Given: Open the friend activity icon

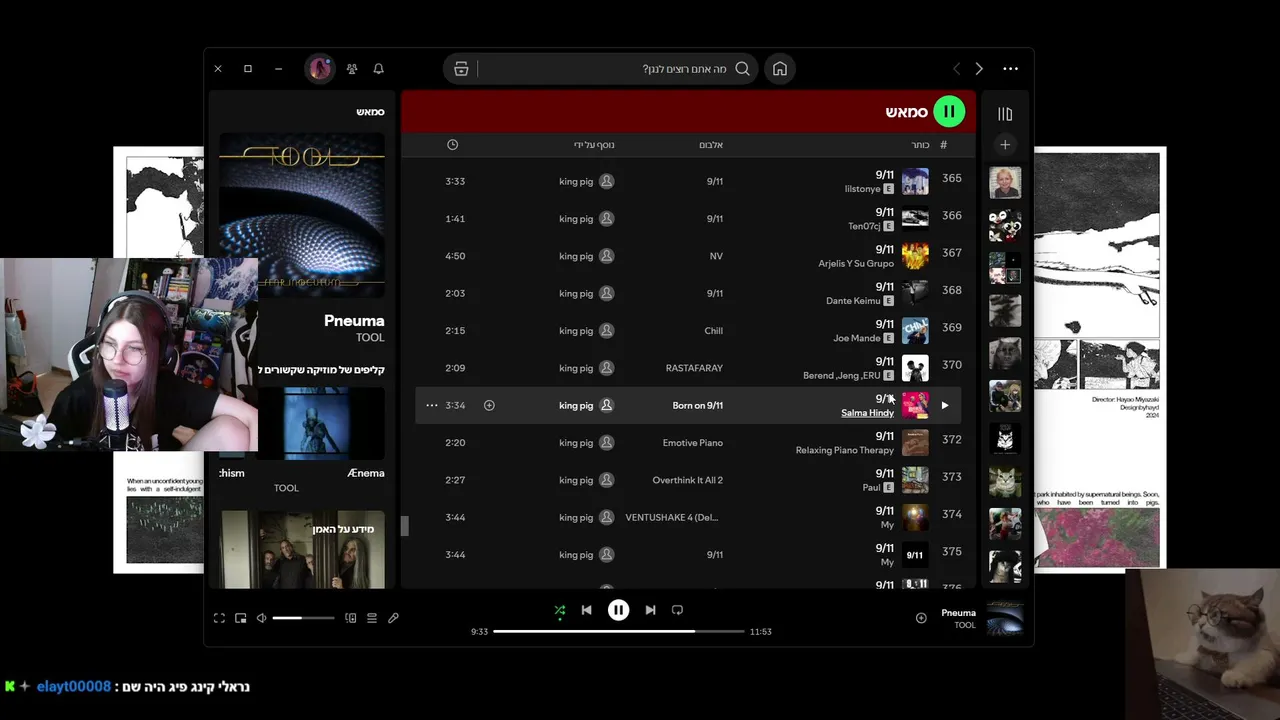Looking at the screenshot, I should [352, 69].
